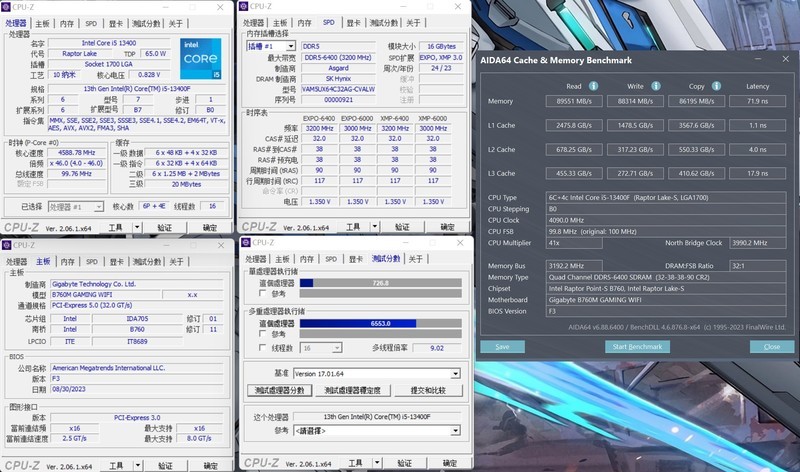The height and width of the screenshot is (472, 800).
Task: Close the CPU-Z 測試分數 window
Action: coord(460,243)
